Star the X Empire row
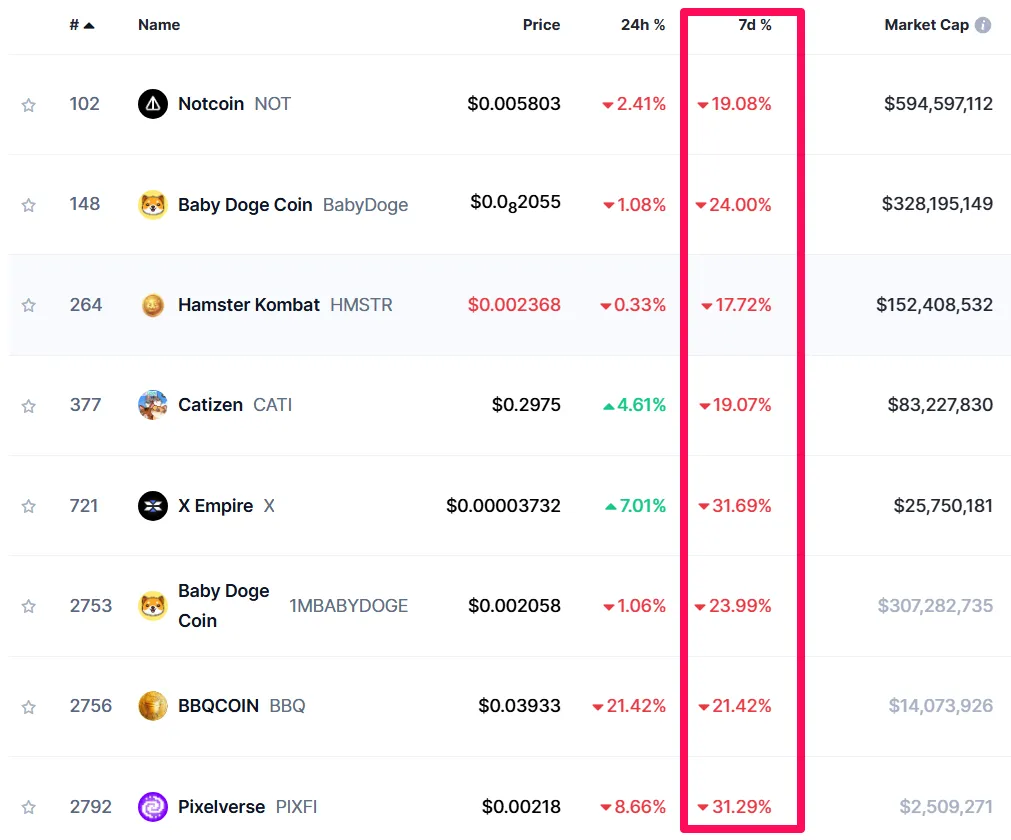Viewport: 1011px width, 840px height. point(28,506)
